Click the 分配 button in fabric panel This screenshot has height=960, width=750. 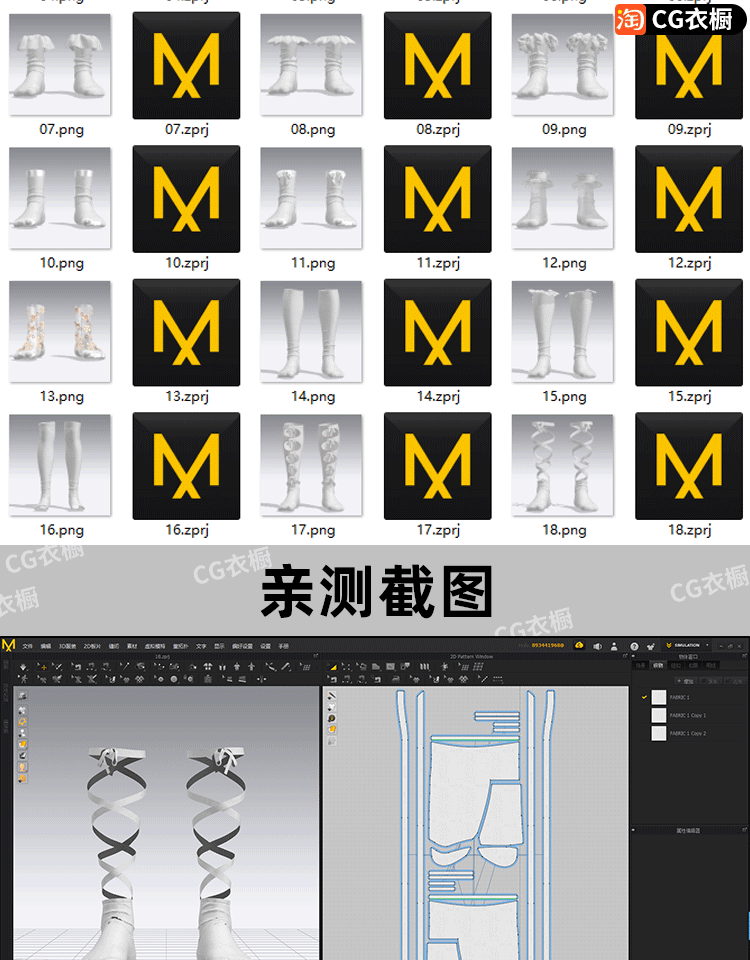(735, 681)
